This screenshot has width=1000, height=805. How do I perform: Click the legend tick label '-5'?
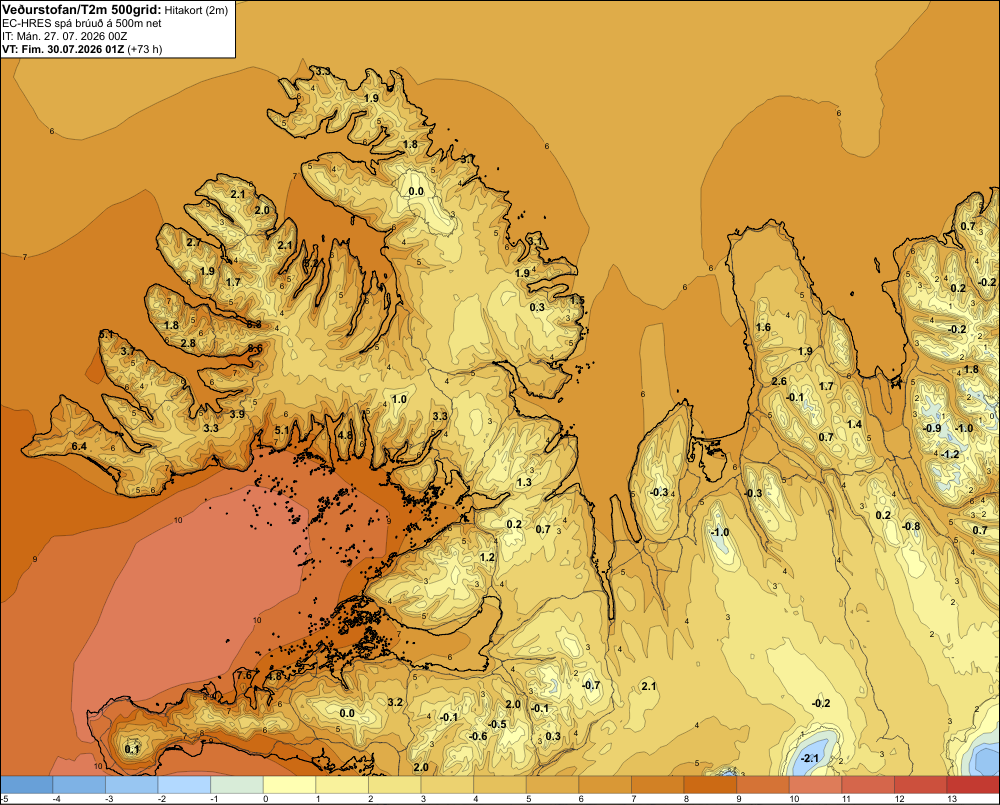pyautogui.click(x=4, y=799)
